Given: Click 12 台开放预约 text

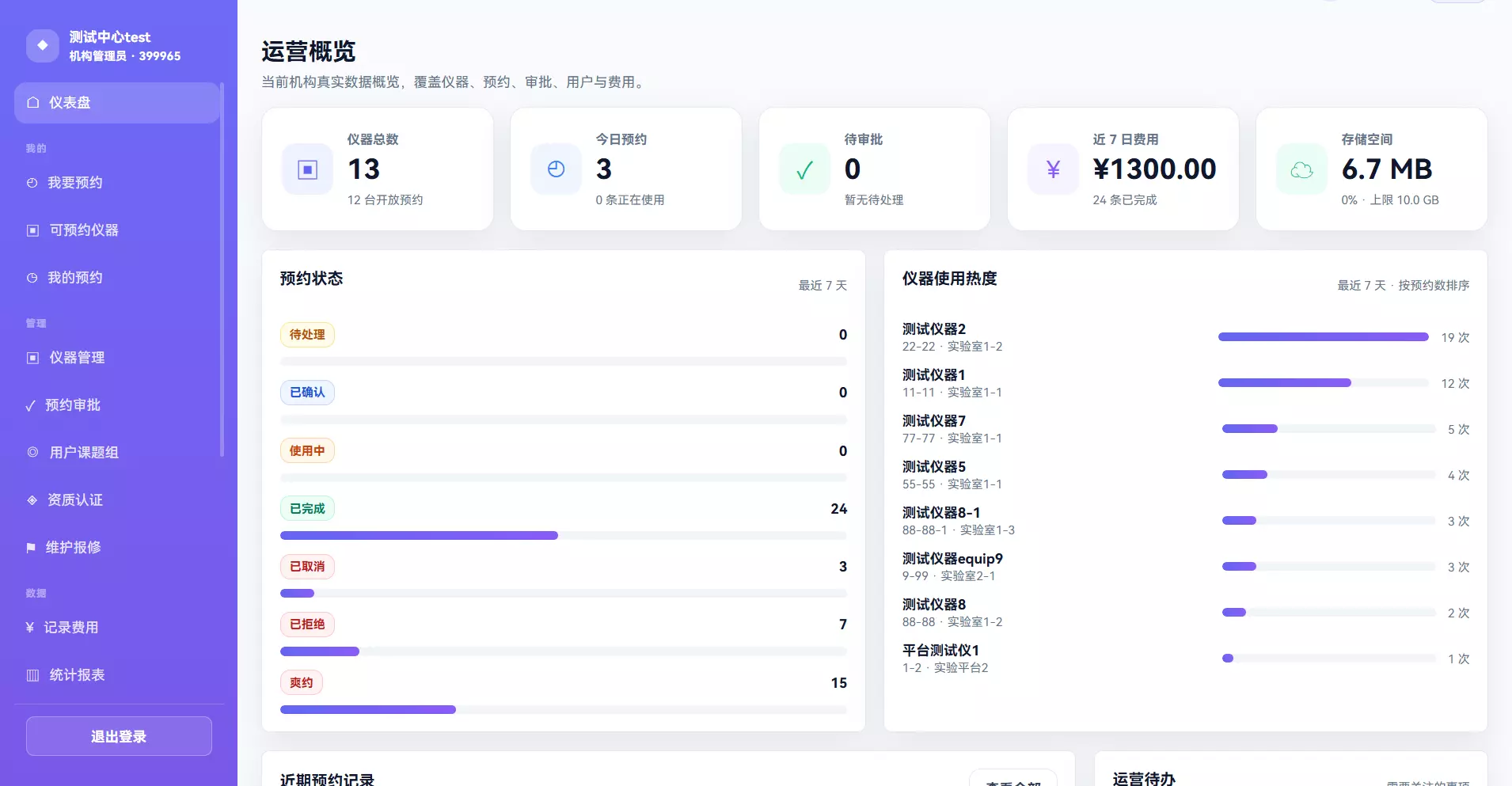Looking at the screenshot, I should click(386, 200).
